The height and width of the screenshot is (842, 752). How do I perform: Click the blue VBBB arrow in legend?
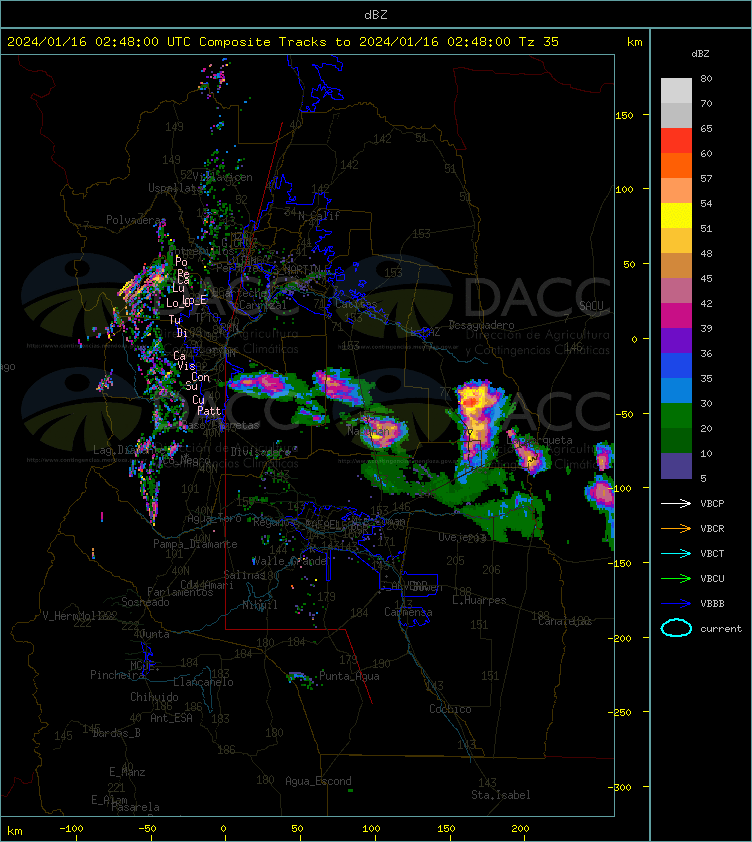click(x=676, y=603)
